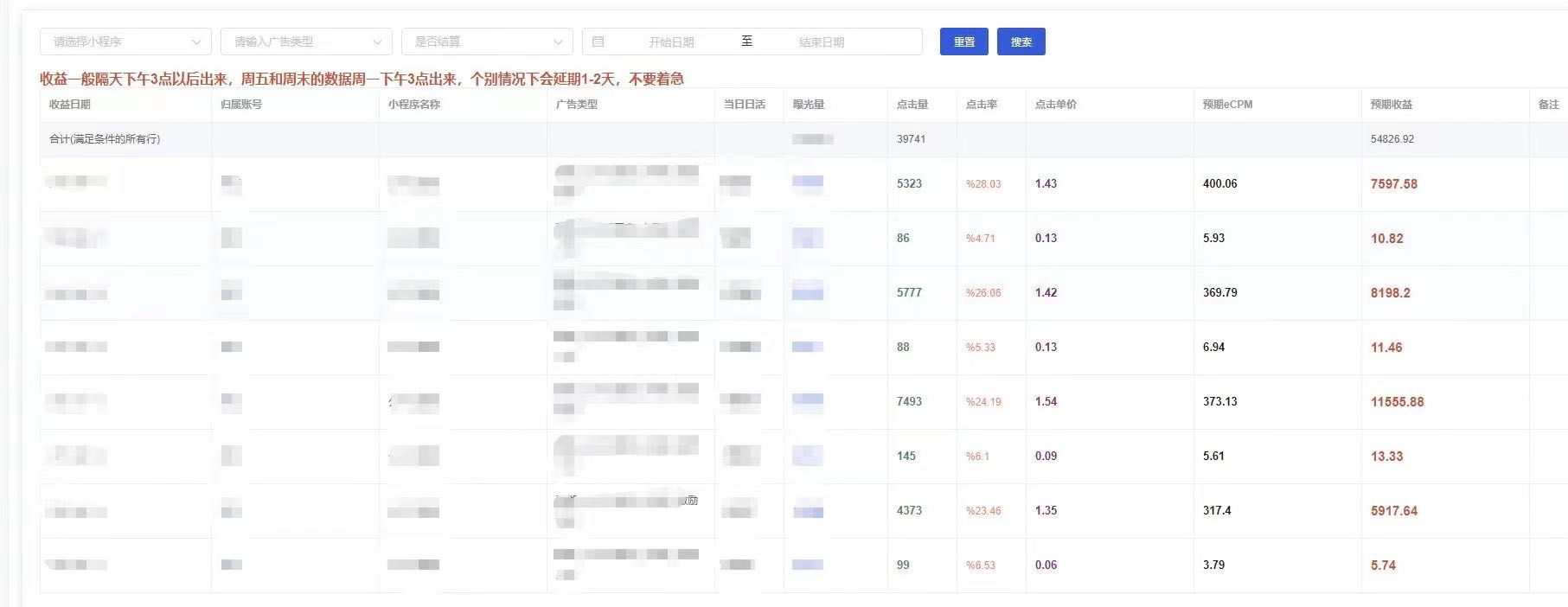Click the 归属账号 column header

click(x=241, y=105)
